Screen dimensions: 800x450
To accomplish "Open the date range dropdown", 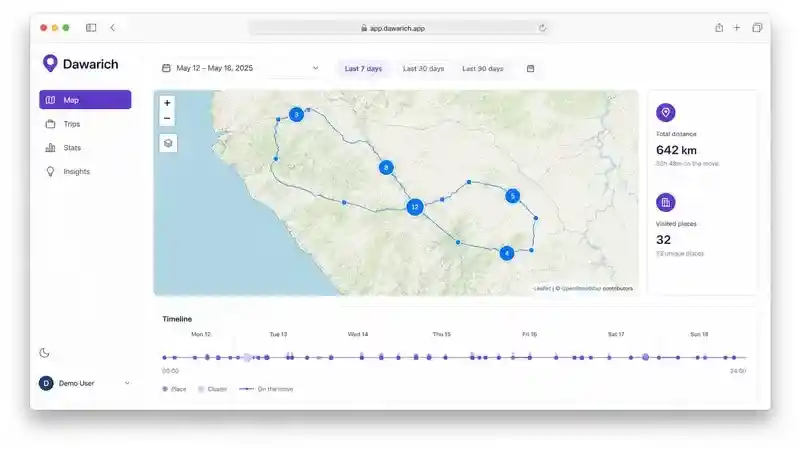I will (240, 68).
